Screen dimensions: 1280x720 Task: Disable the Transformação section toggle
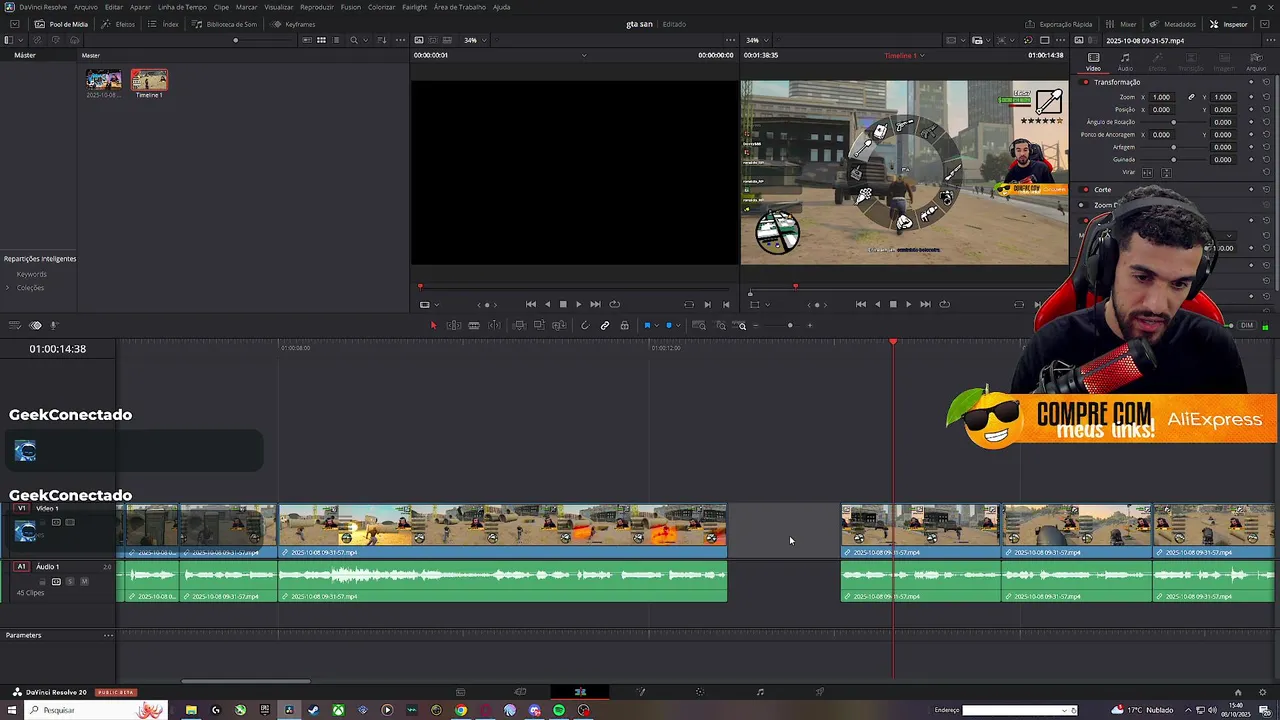coord(1085,82)
